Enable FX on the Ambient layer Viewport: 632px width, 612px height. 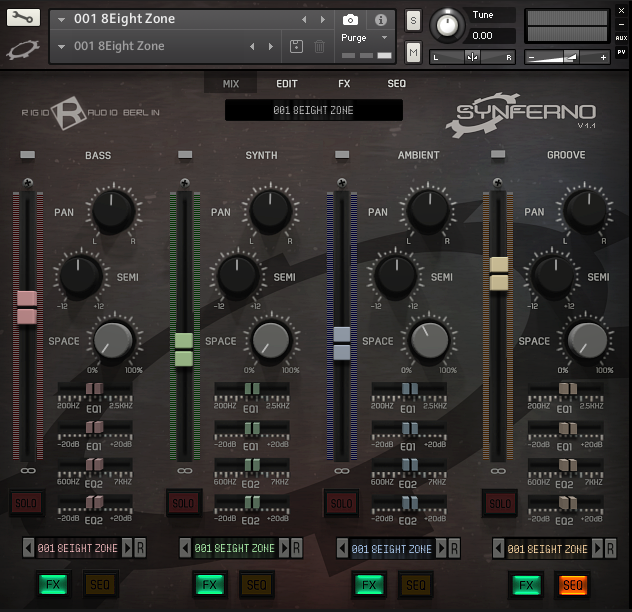[x=367, y=584]
